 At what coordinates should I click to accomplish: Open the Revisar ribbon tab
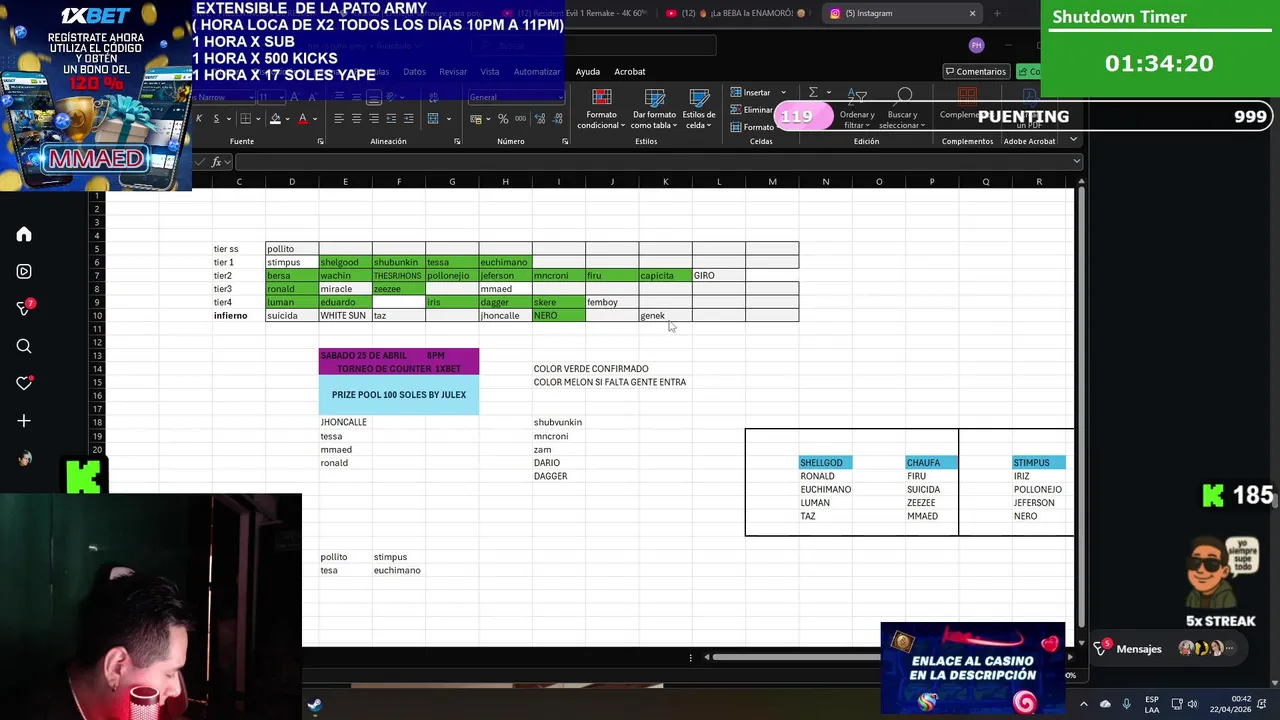(x=453, y=72)
